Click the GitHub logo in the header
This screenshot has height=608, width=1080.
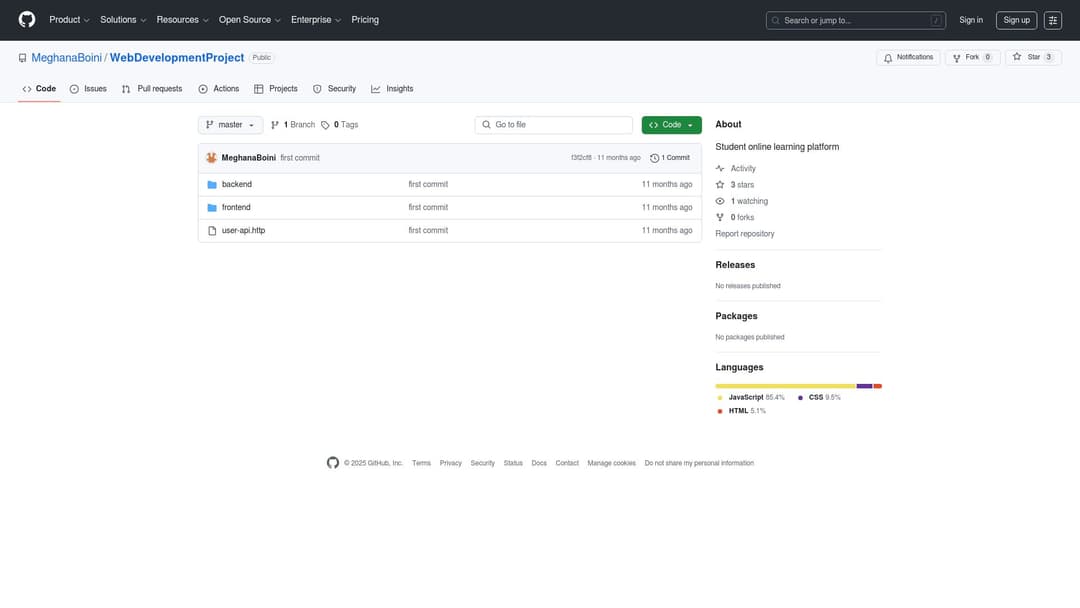pos(27,19)
